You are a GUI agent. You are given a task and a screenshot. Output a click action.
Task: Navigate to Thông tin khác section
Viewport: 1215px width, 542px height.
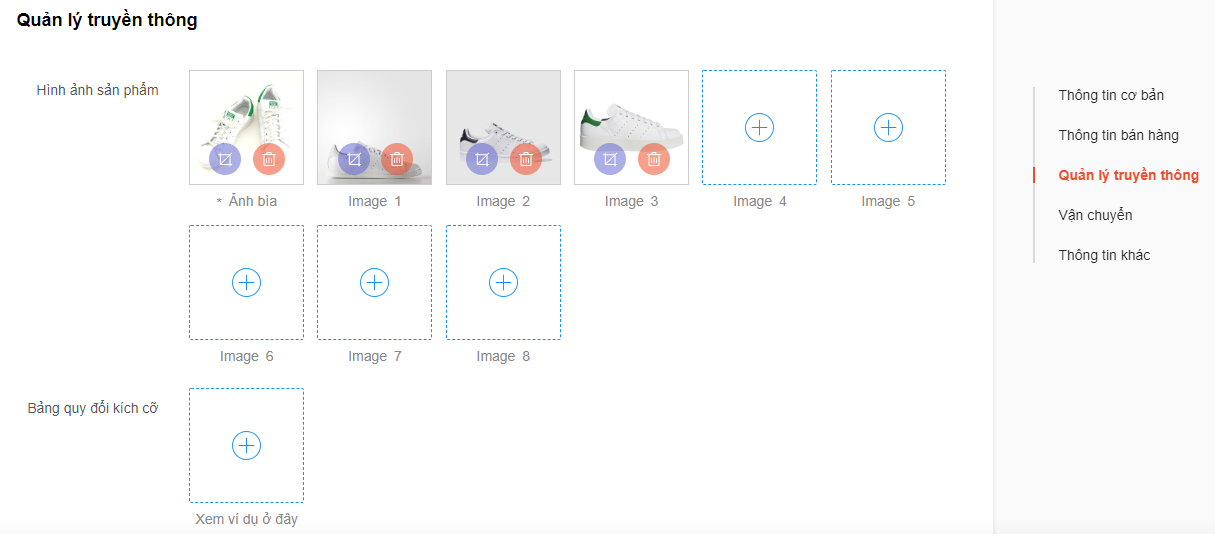(1104, 255)
